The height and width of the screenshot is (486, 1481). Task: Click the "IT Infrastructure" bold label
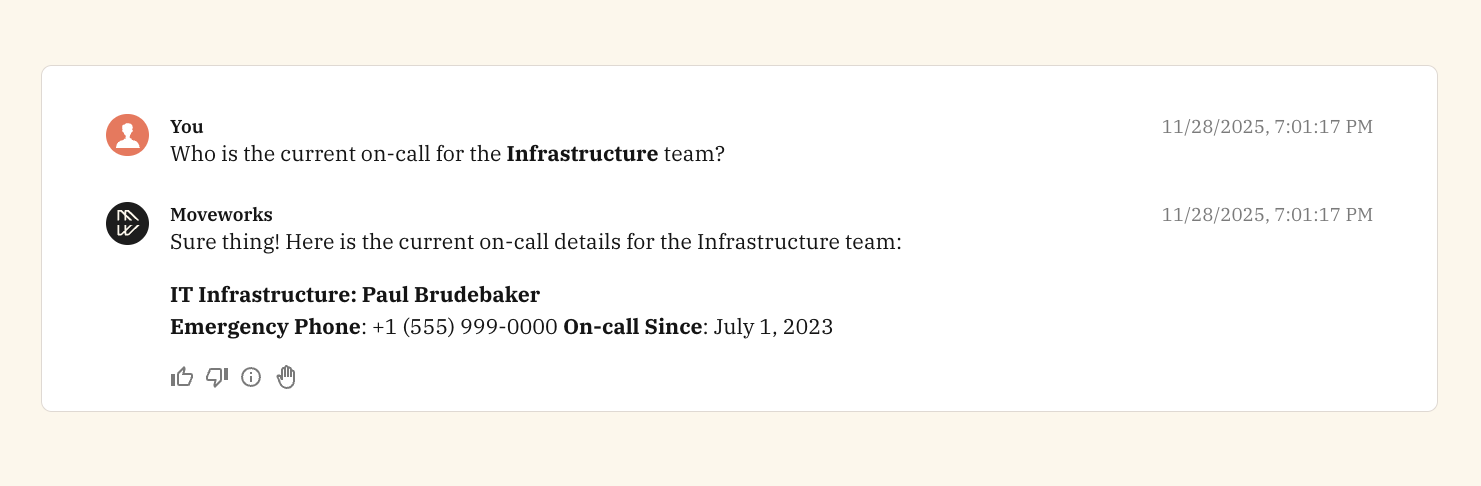point(262,295)
